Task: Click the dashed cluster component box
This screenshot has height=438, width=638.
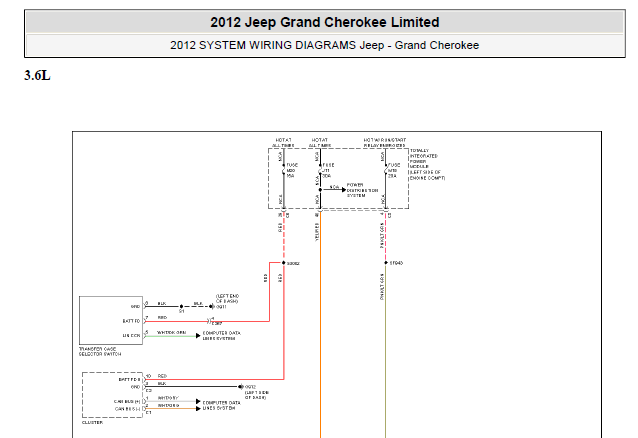Action: coord(112,395)
